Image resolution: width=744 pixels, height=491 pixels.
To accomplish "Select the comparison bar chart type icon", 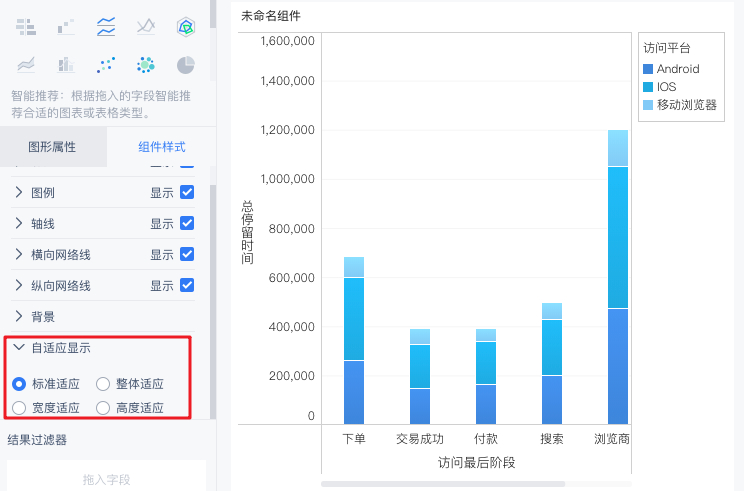I will point(26,27).
